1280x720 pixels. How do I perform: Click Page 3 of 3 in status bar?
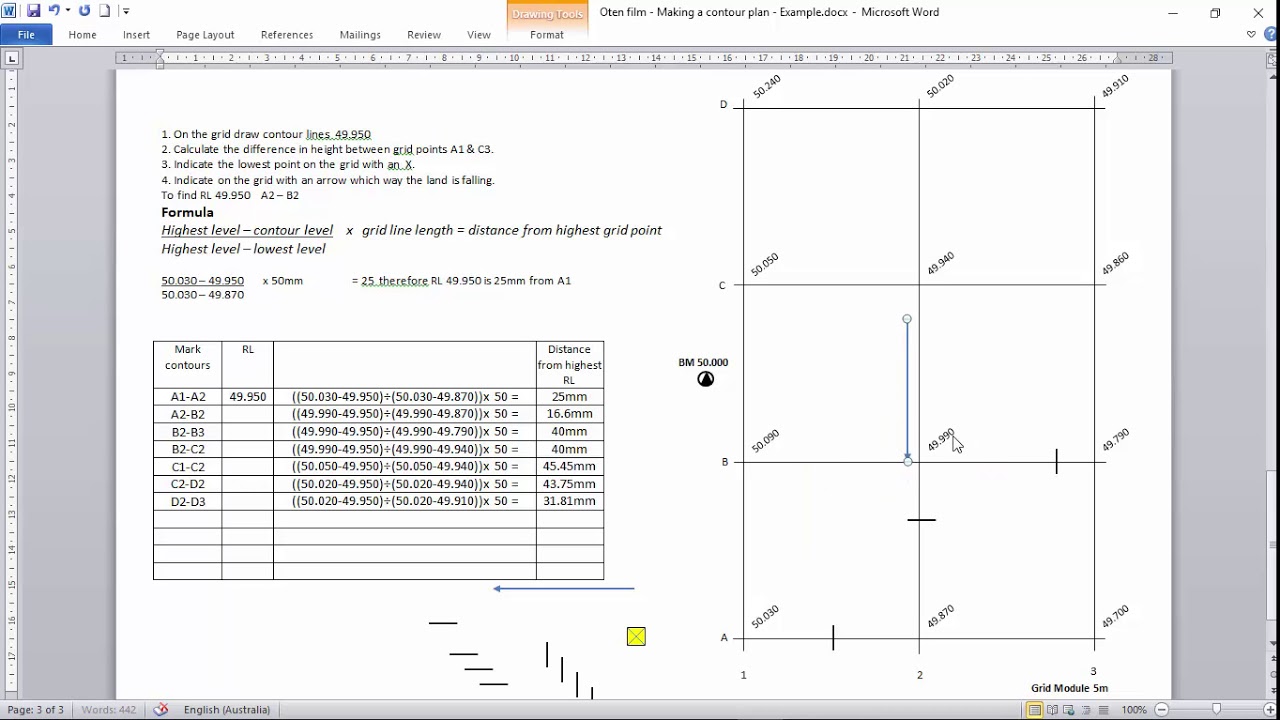click(36, 710)
